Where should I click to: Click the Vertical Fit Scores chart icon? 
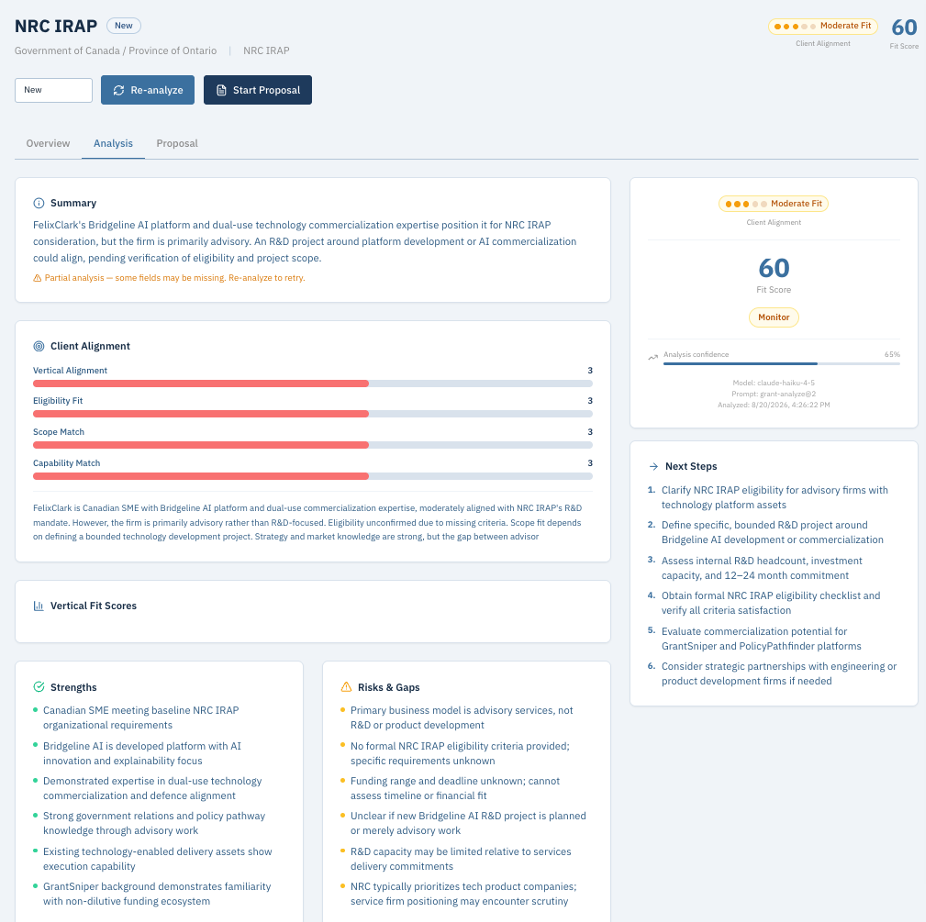click(x=39, y=606)
